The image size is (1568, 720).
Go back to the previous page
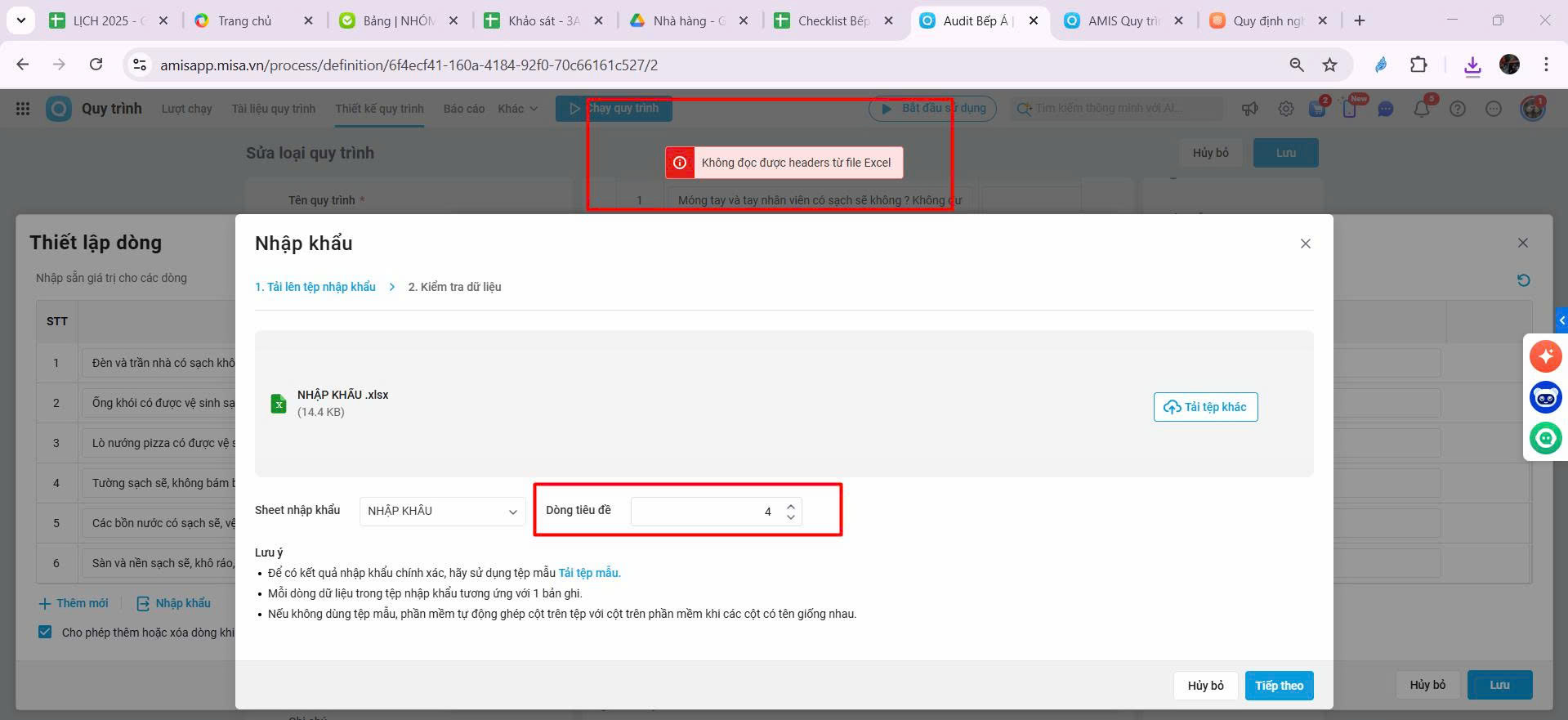[x=23, y=65]
